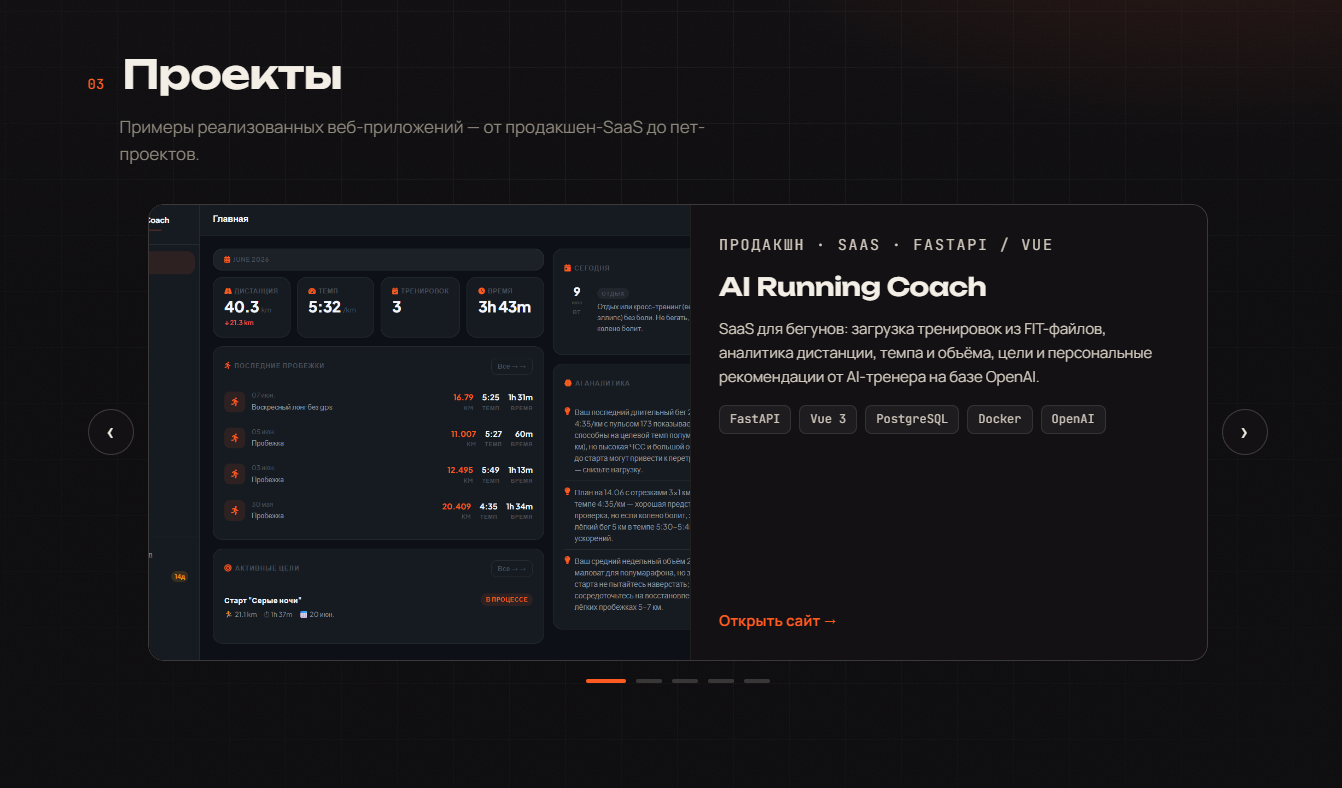Screen dimensions: 1342x788
Task: Click the 'AI Running Coach' project title
Action: pos(853,287)
